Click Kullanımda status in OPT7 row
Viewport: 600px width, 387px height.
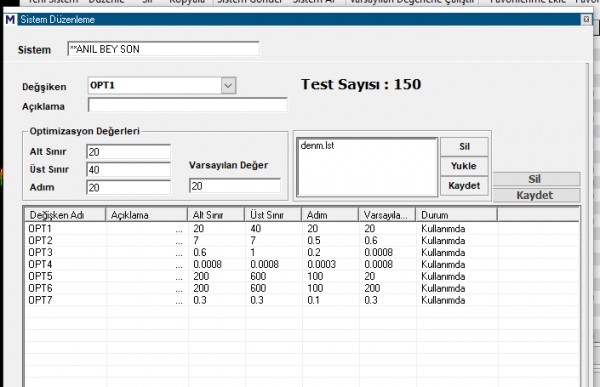tap(443, 300)
